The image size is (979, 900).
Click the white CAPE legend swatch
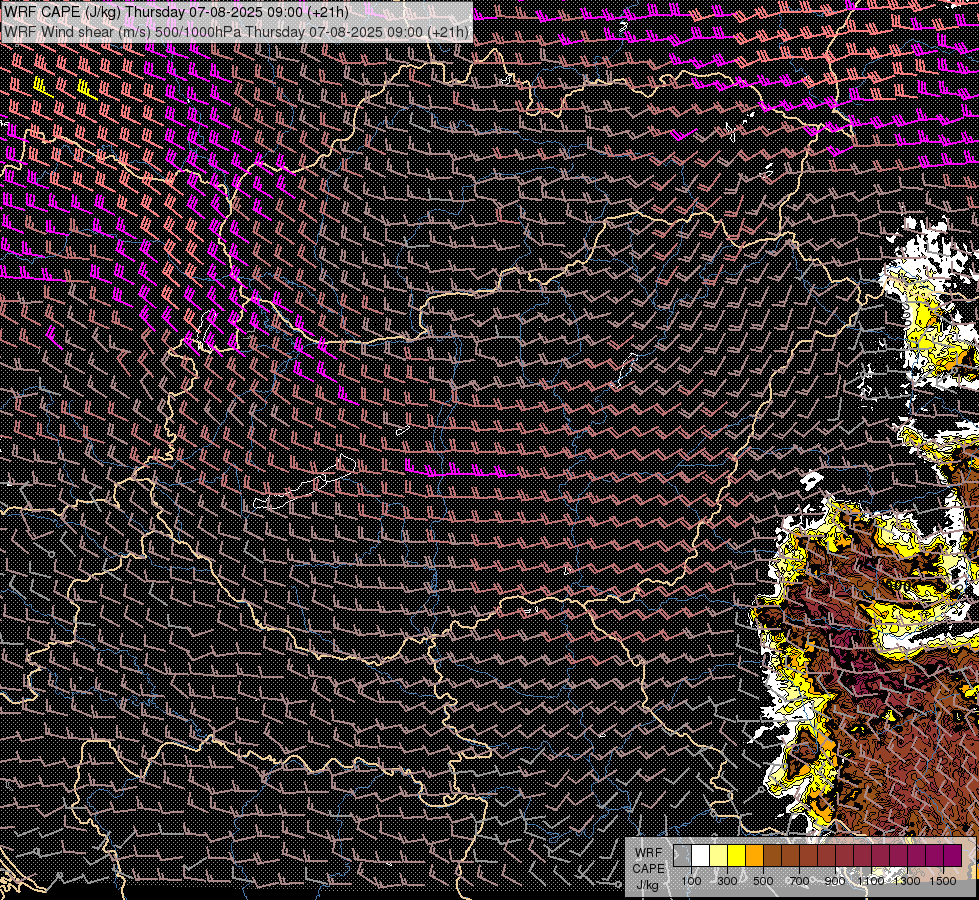click(x=701, y=855)
